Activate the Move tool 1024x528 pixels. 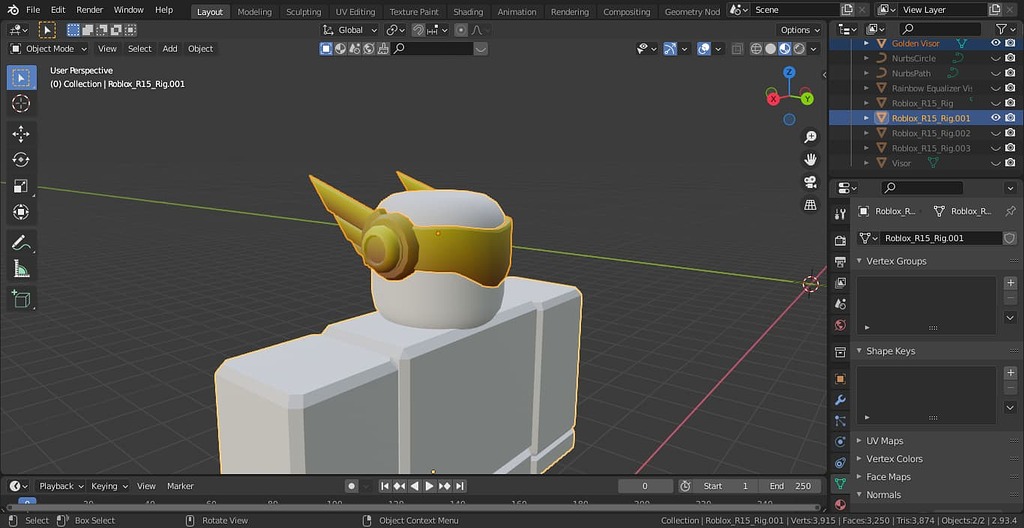pyautogui.click(x=21, y=134)
